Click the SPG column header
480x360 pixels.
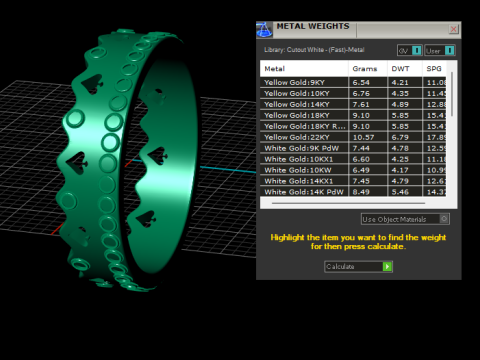point(434,69)
